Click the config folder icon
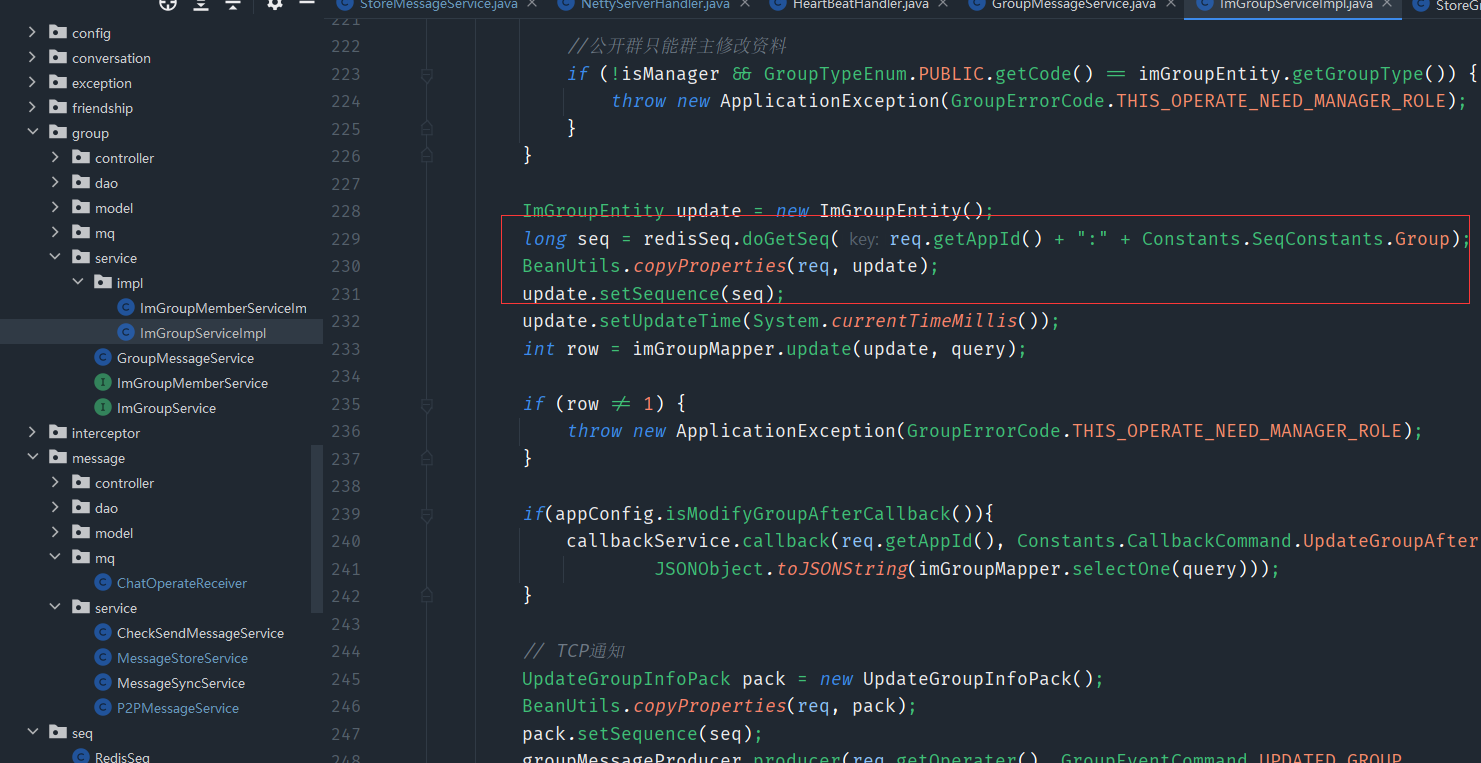This screenshot has height=763, width=1481. pos(57,33)
